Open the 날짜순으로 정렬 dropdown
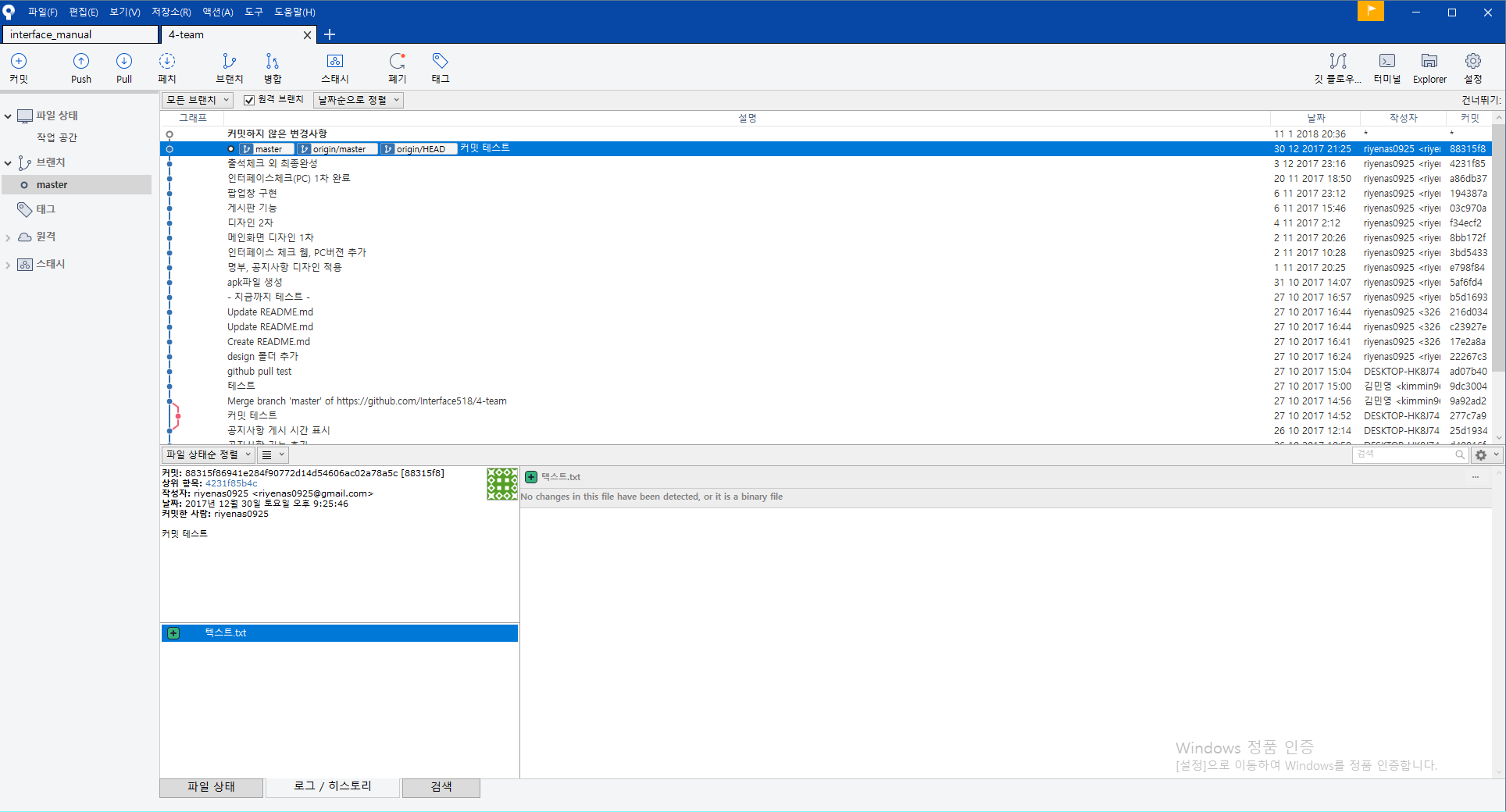 [x=359, y=100]
